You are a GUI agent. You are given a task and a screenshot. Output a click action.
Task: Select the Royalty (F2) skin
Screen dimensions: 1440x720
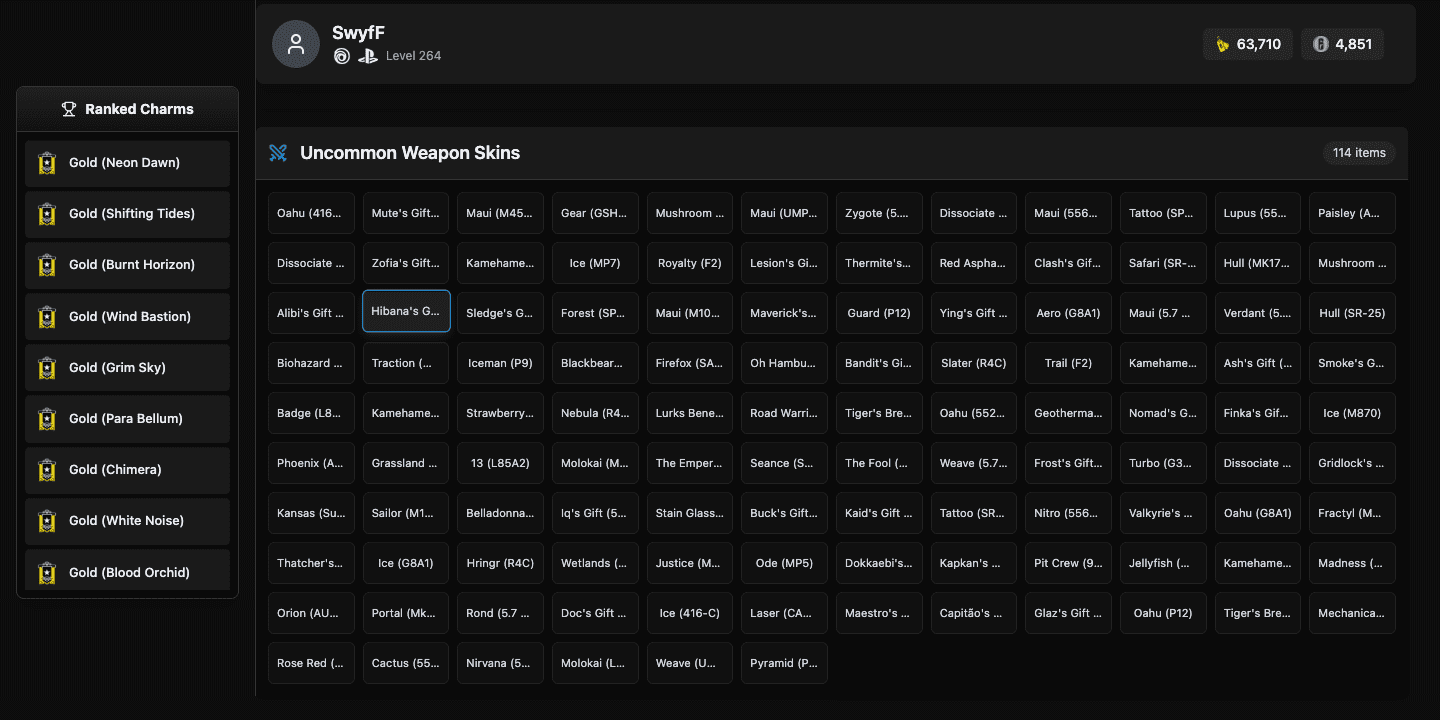pos(690,263)
